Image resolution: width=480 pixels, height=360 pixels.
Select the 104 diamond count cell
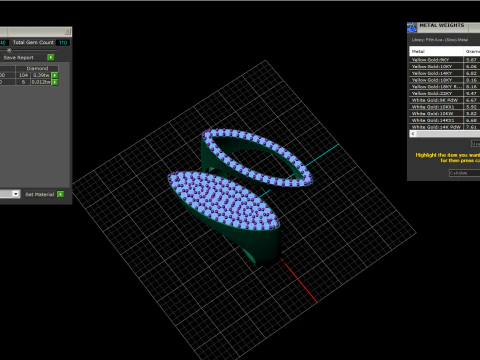click(x=23, y=75)
